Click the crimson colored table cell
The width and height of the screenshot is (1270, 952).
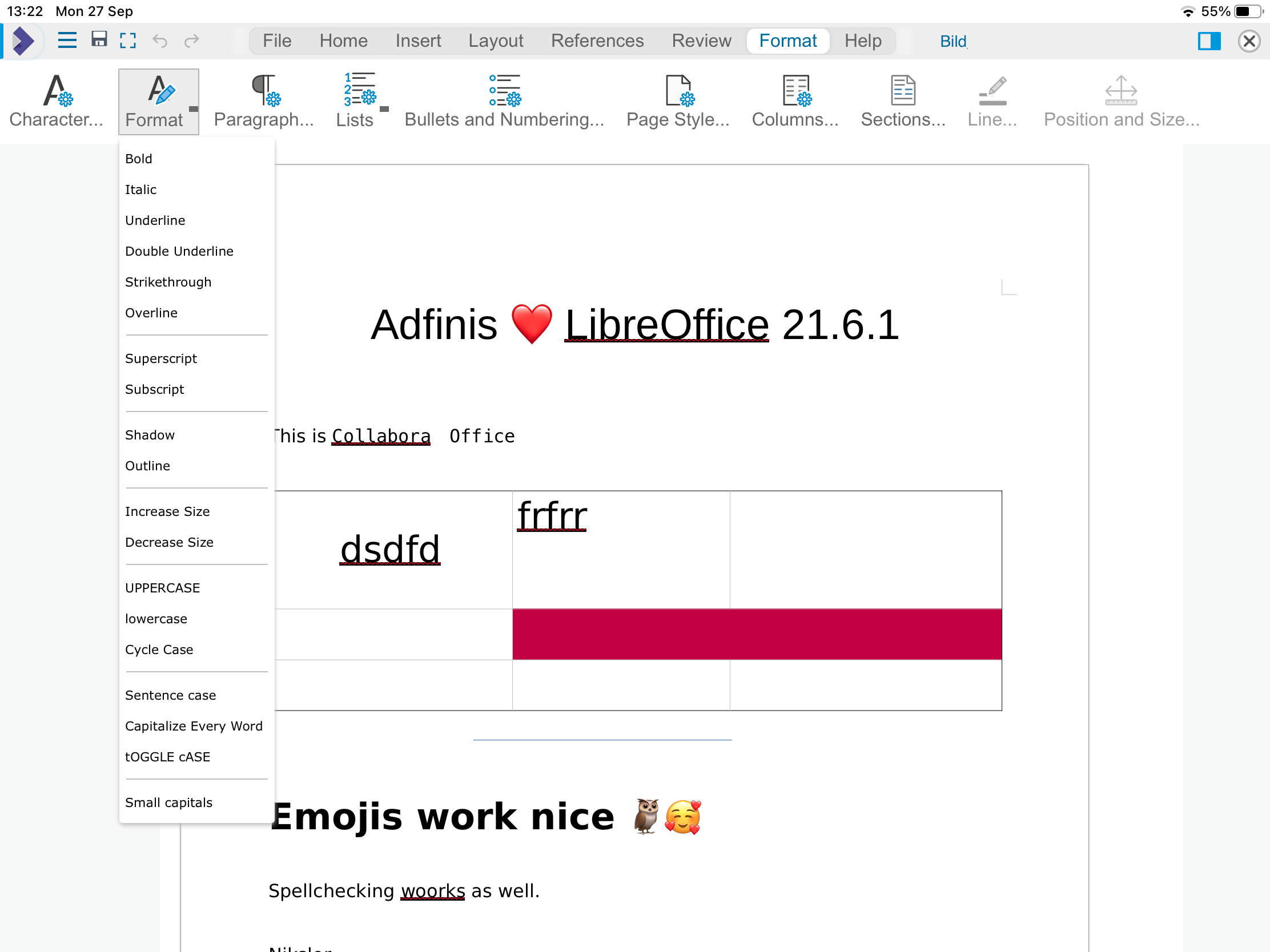coord(757,634)
